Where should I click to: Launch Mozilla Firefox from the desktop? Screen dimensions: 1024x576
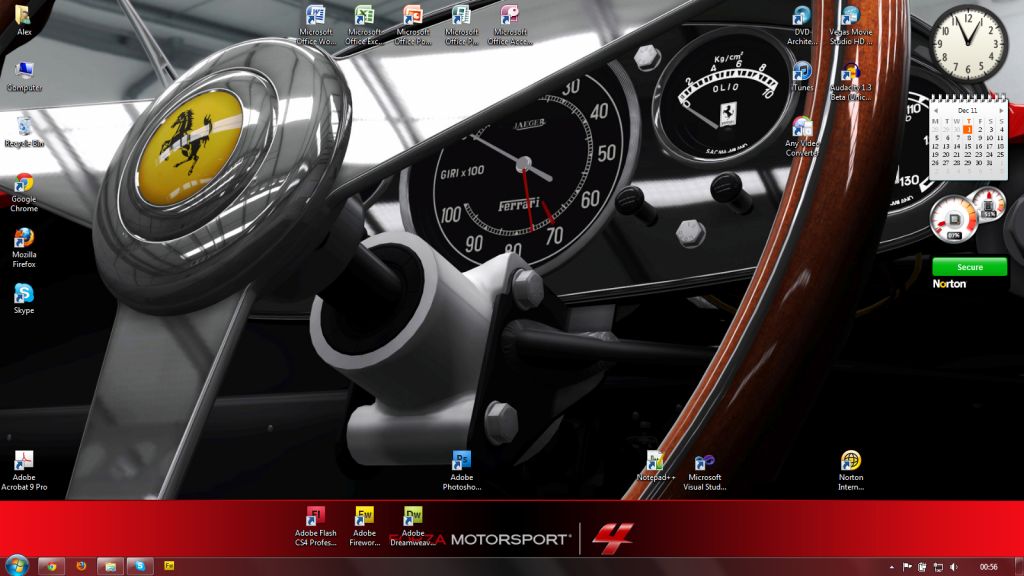coord(24,248)
